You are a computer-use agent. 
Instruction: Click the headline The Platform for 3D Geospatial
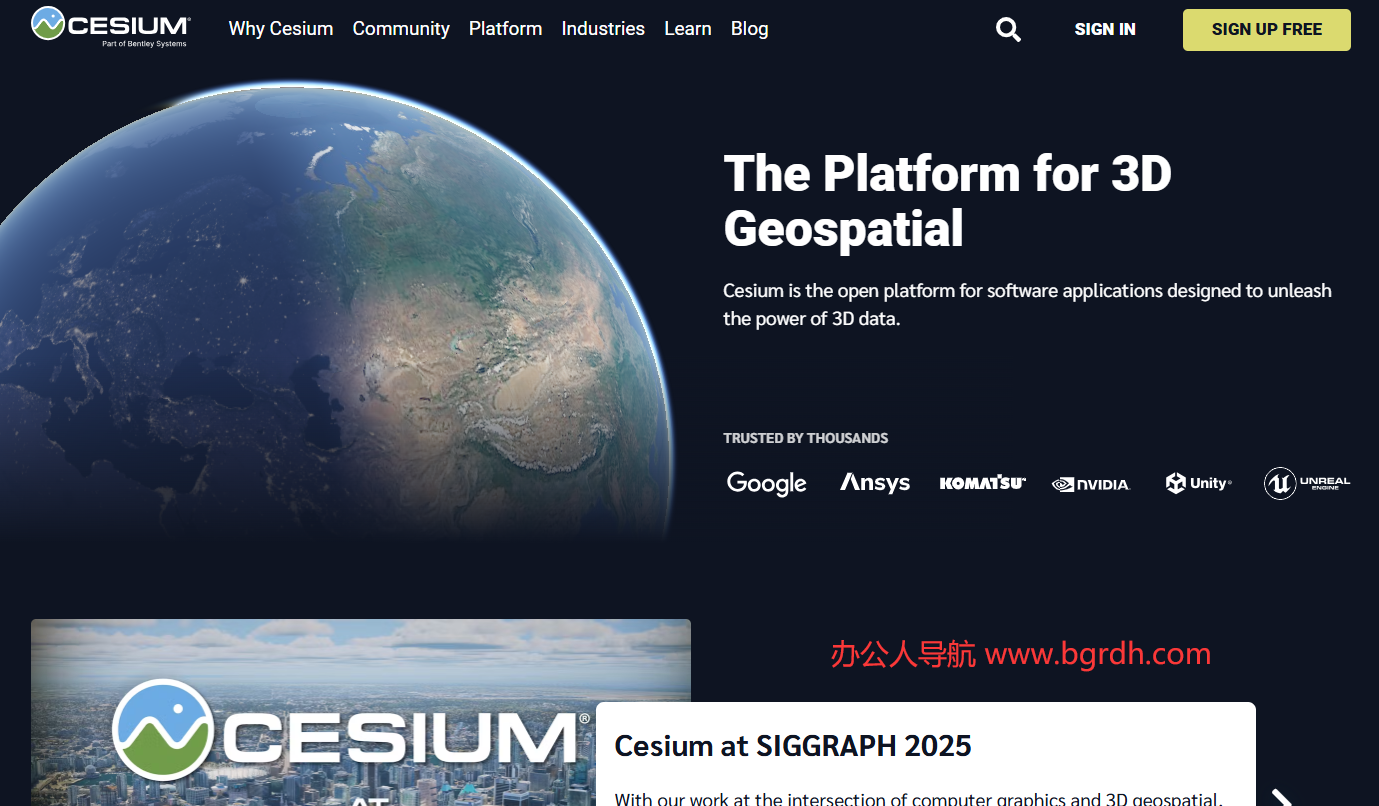tap(947, 201)
